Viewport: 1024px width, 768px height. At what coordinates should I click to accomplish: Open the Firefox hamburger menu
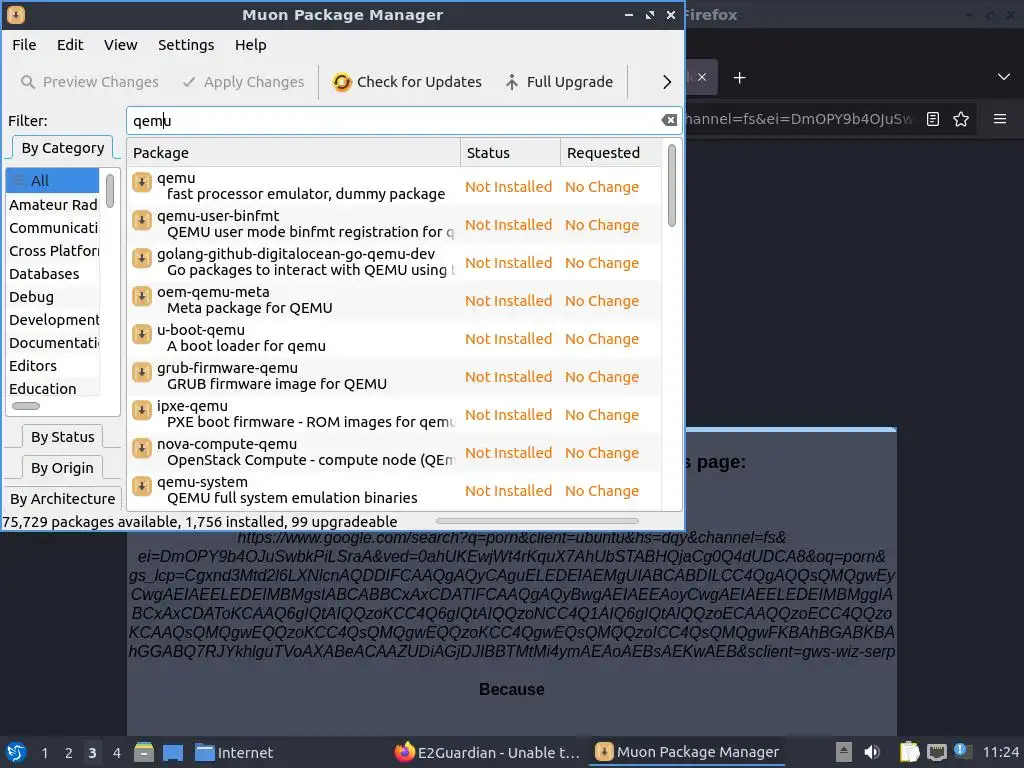point(1000,119)
